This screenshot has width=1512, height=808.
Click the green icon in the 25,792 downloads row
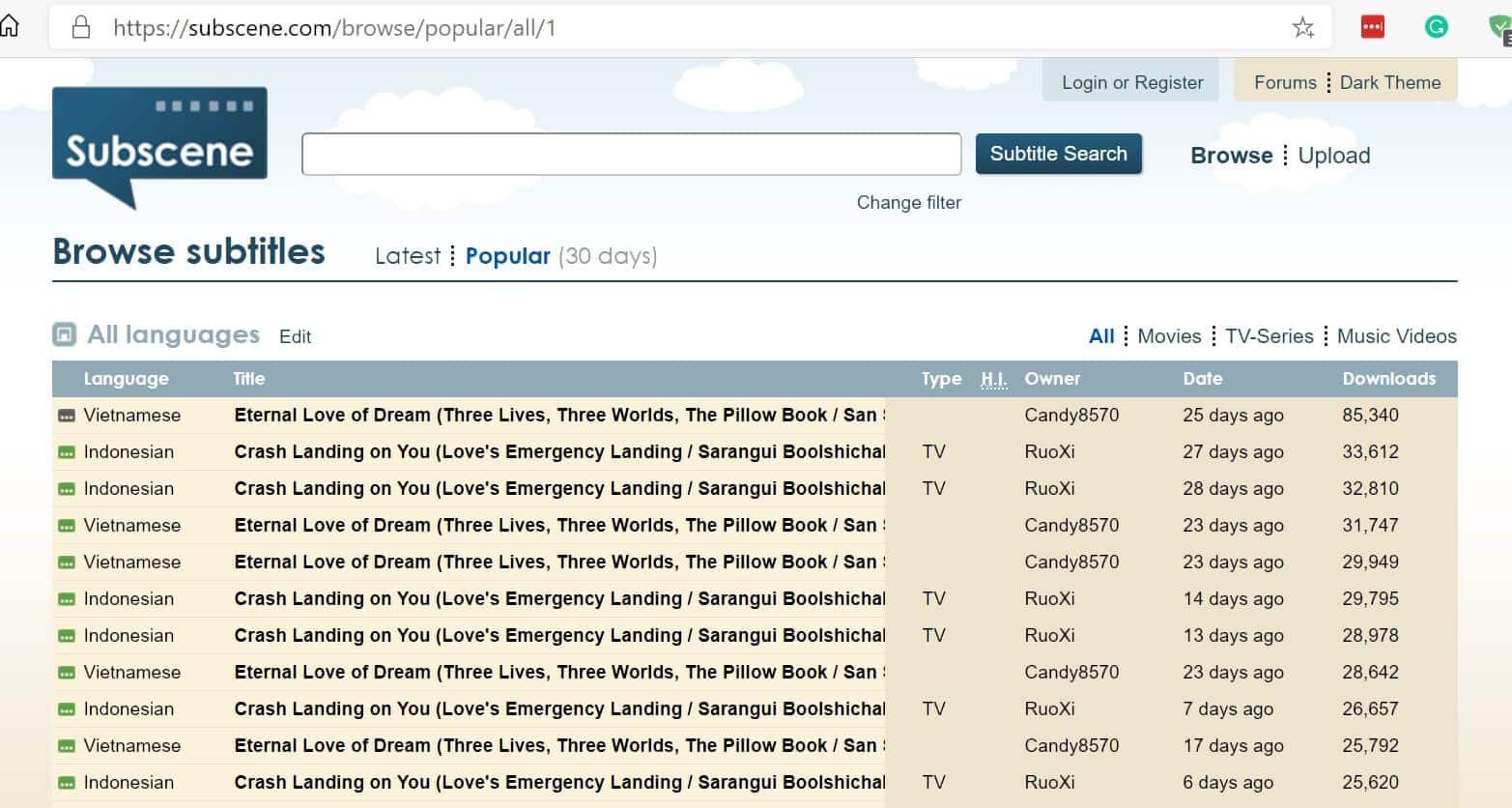(66, 746)
